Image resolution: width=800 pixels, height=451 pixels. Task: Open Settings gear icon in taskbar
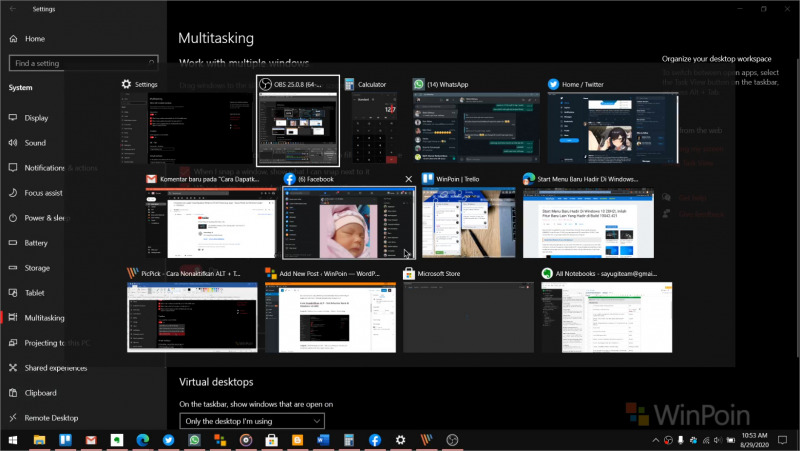click(x=401, y=440)
